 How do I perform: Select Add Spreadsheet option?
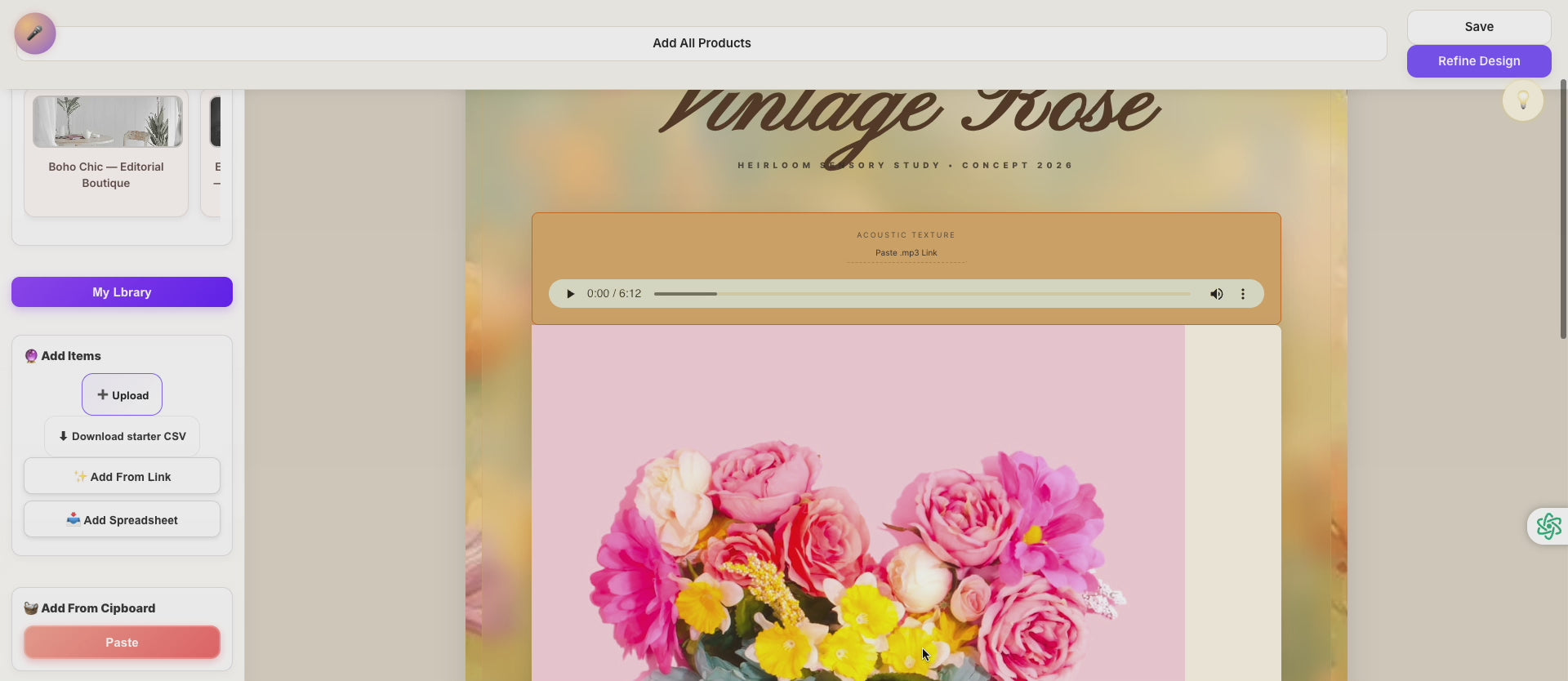[x=122, y=520]
